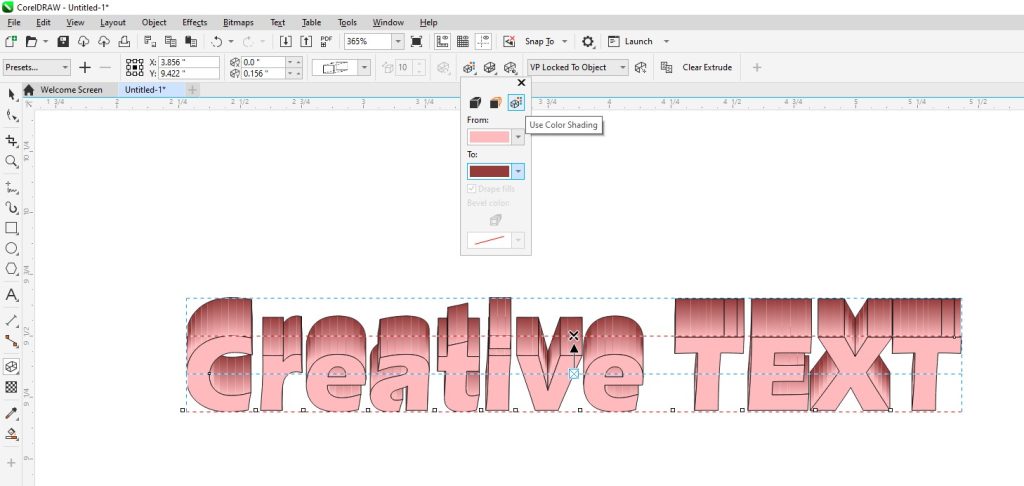Pick the Rectangle tool
The height and width of the screenshot is (486, 1024).
tap(11, 227)
